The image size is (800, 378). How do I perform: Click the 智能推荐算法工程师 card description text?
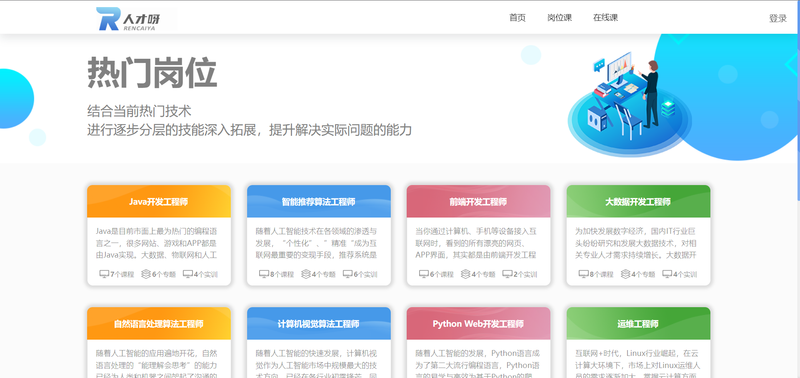point(316,243)
